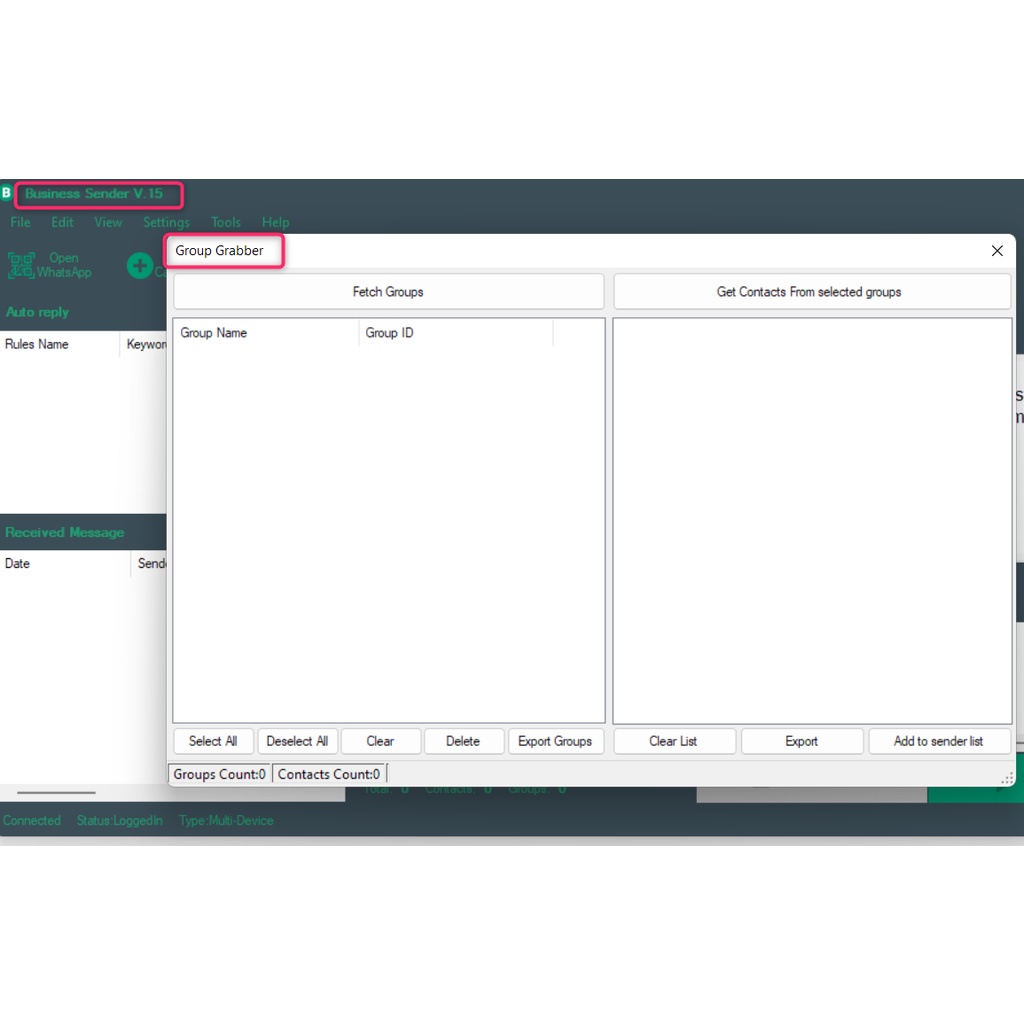Open the View menu
The height and width of the screenshot is (1024, 1024).
(108, 222)
